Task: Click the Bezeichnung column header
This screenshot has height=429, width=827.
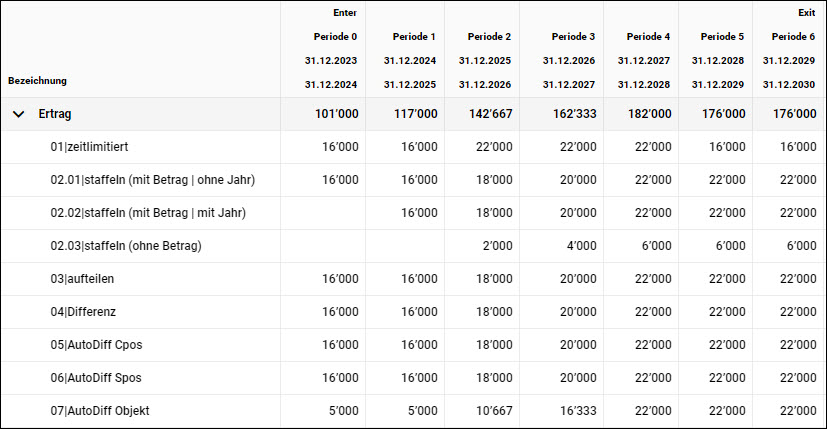Action: [x=37, y=81]
